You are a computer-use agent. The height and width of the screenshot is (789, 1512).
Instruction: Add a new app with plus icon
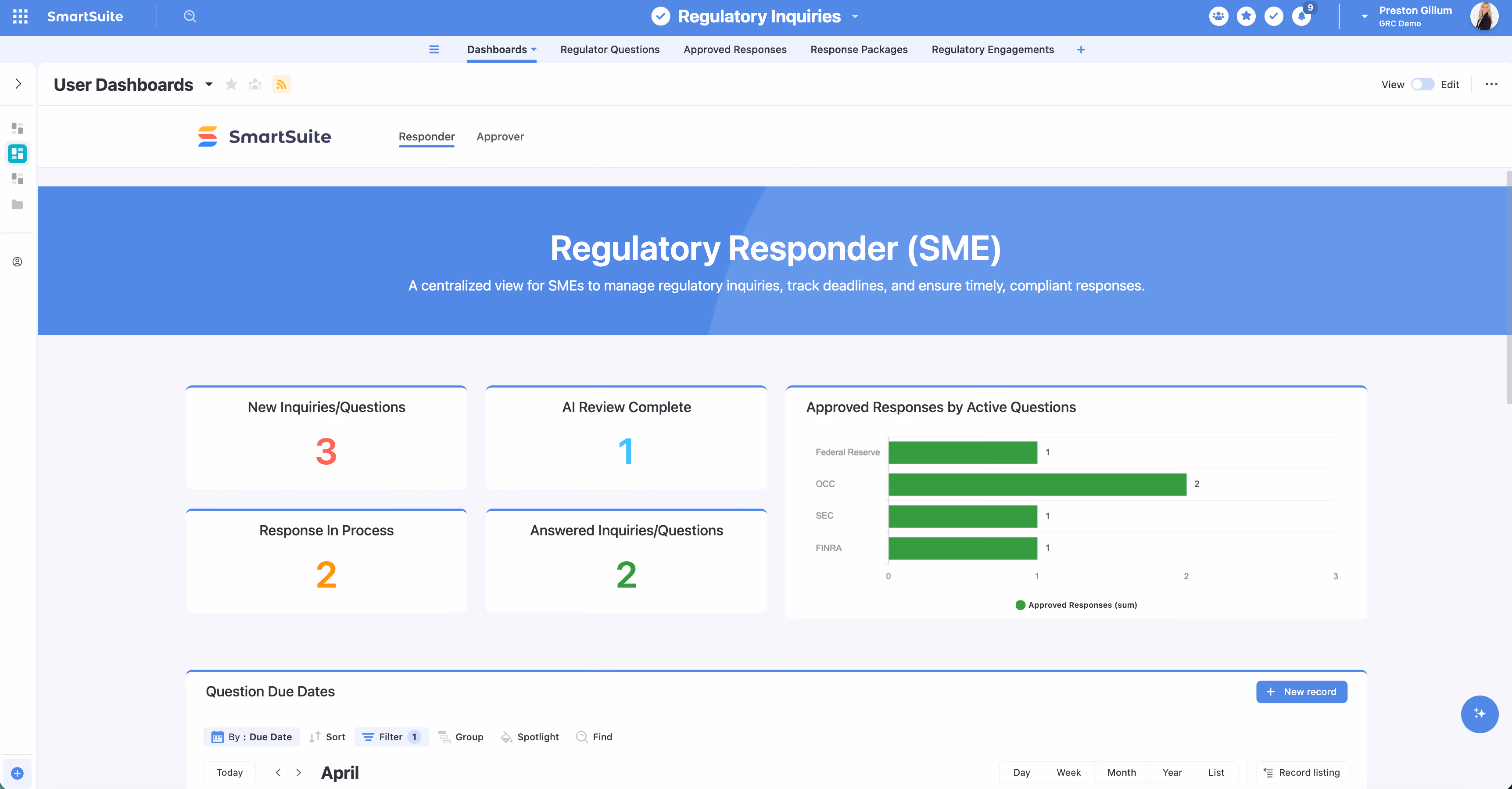pos(1081,49)
